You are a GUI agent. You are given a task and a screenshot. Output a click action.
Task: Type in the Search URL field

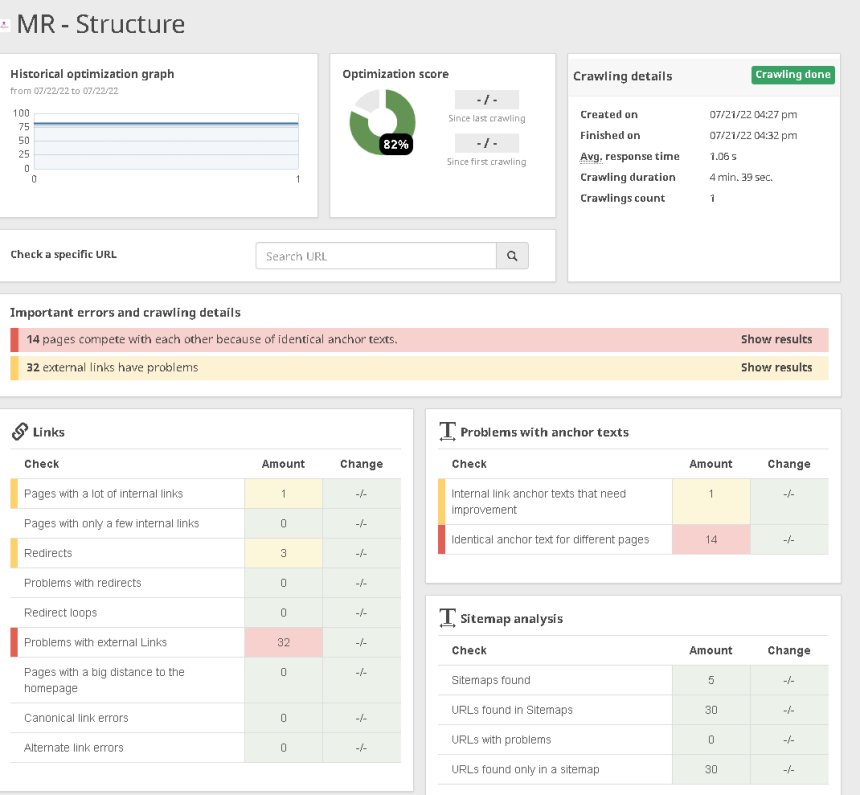[376, 256]
